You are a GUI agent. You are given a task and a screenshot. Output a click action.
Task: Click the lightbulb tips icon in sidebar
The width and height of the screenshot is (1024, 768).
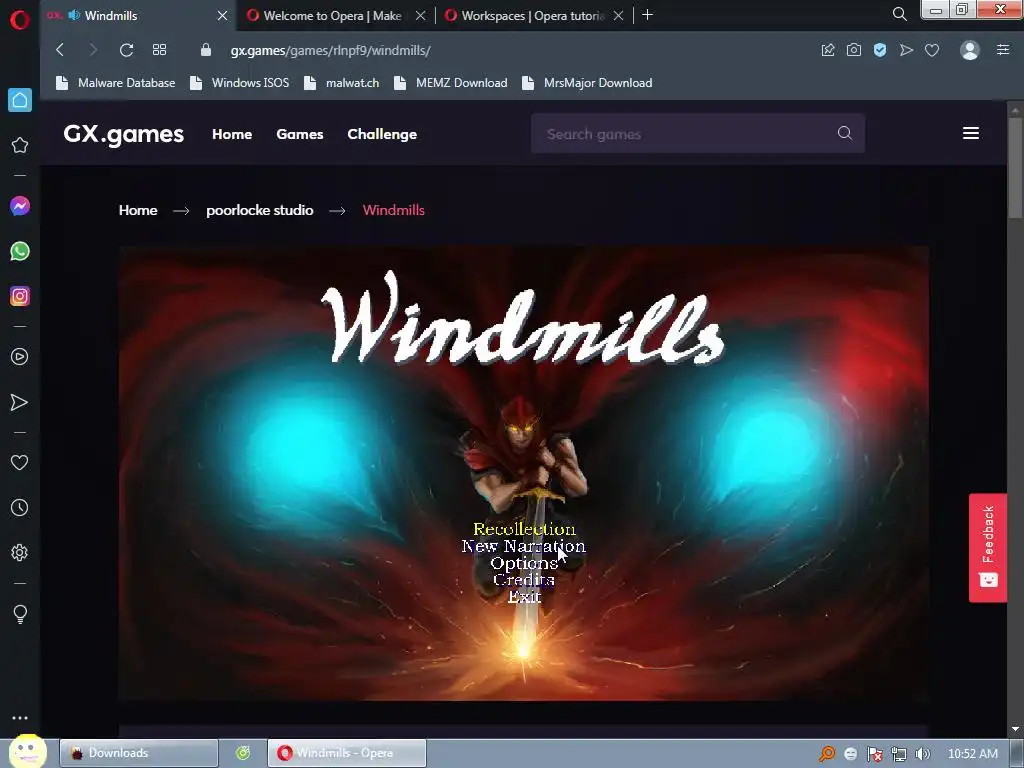[x=20, y=614]
